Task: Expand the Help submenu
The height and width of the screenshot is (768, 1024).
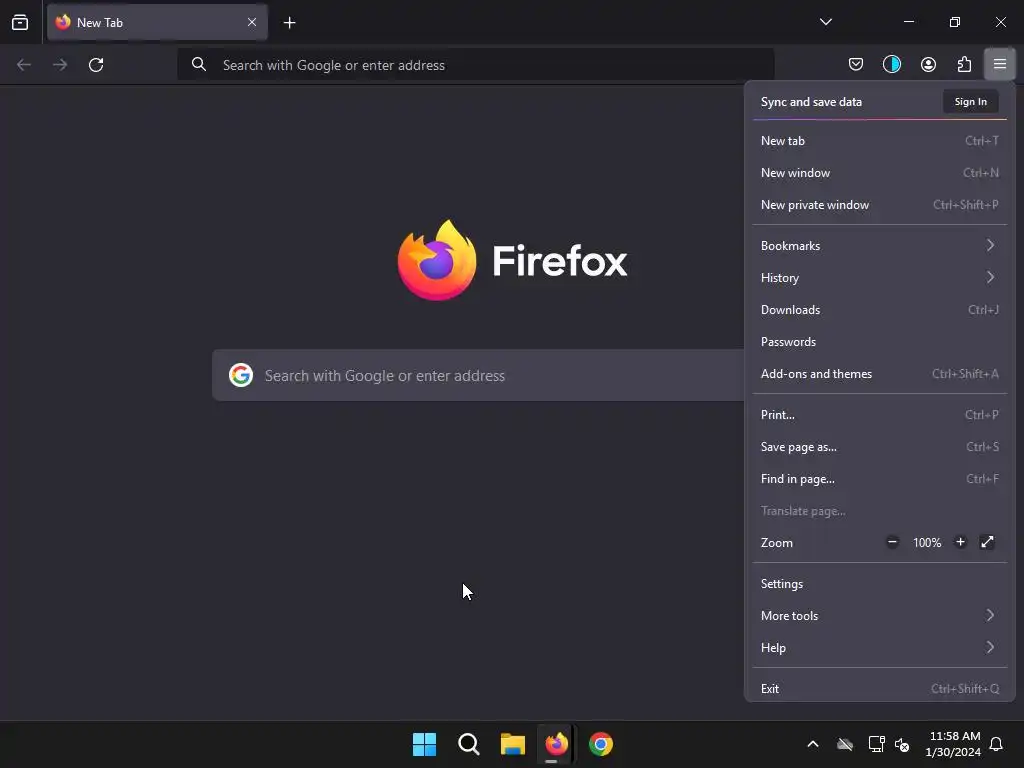Action: tap(880, 648)
